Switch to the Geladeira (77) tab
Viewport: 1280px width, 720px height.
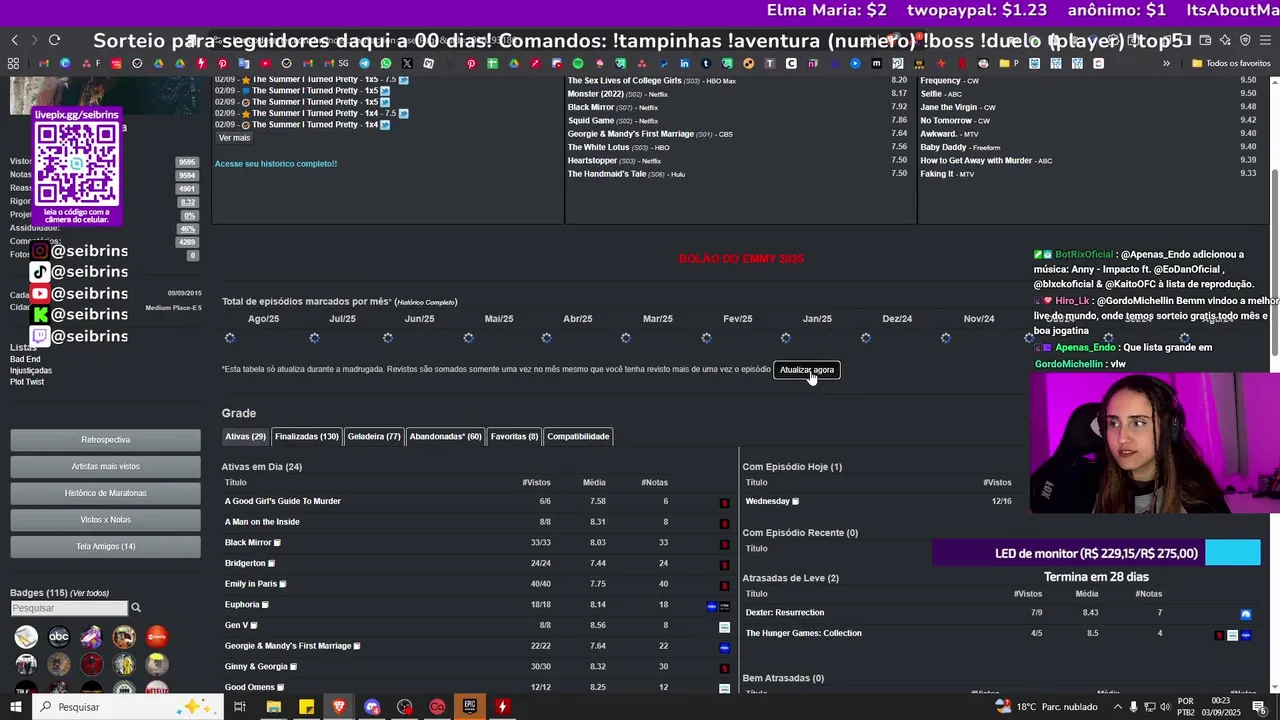coord(374,436)
